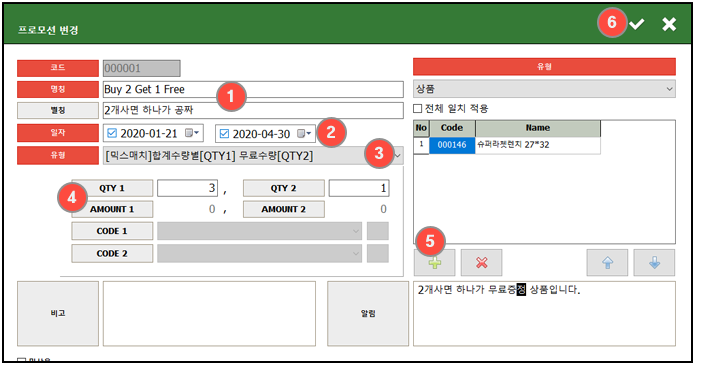Click the red 유형 label beside type dropdown
The width and height of the screenshot is (723, 366).
[58, 155]
